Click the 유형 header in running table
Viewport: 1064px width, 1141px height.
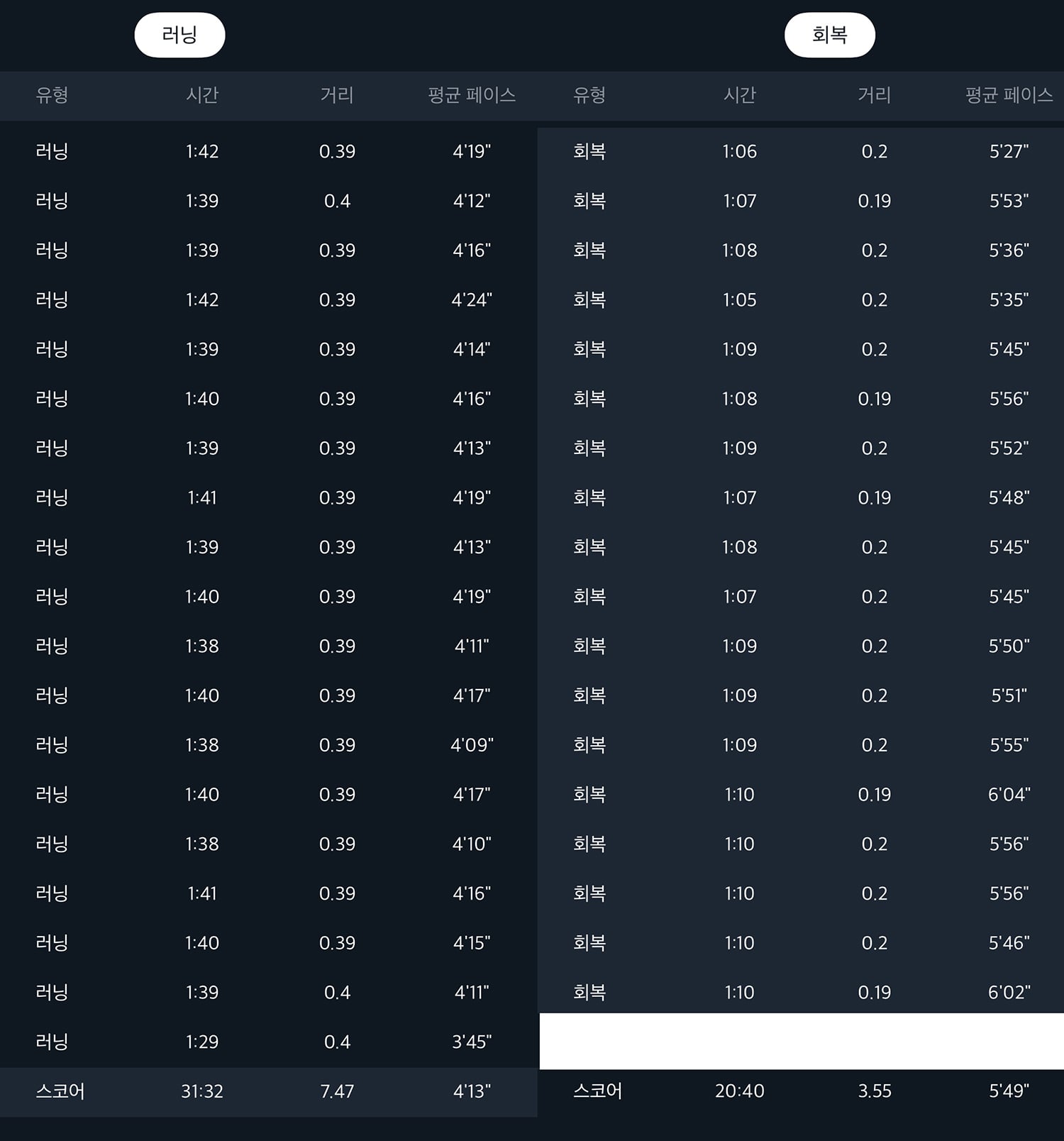point(52,95)
